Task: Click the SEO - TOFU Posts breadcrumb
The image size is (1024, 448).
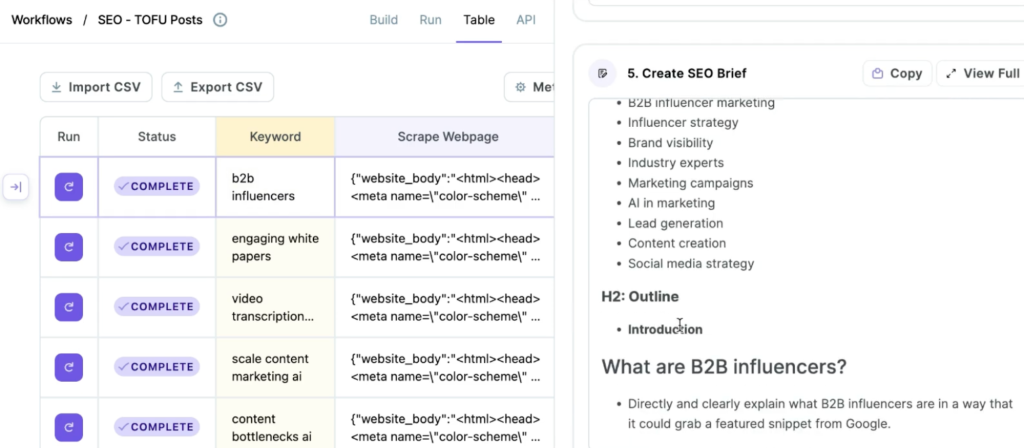Action: click(150, 20)
